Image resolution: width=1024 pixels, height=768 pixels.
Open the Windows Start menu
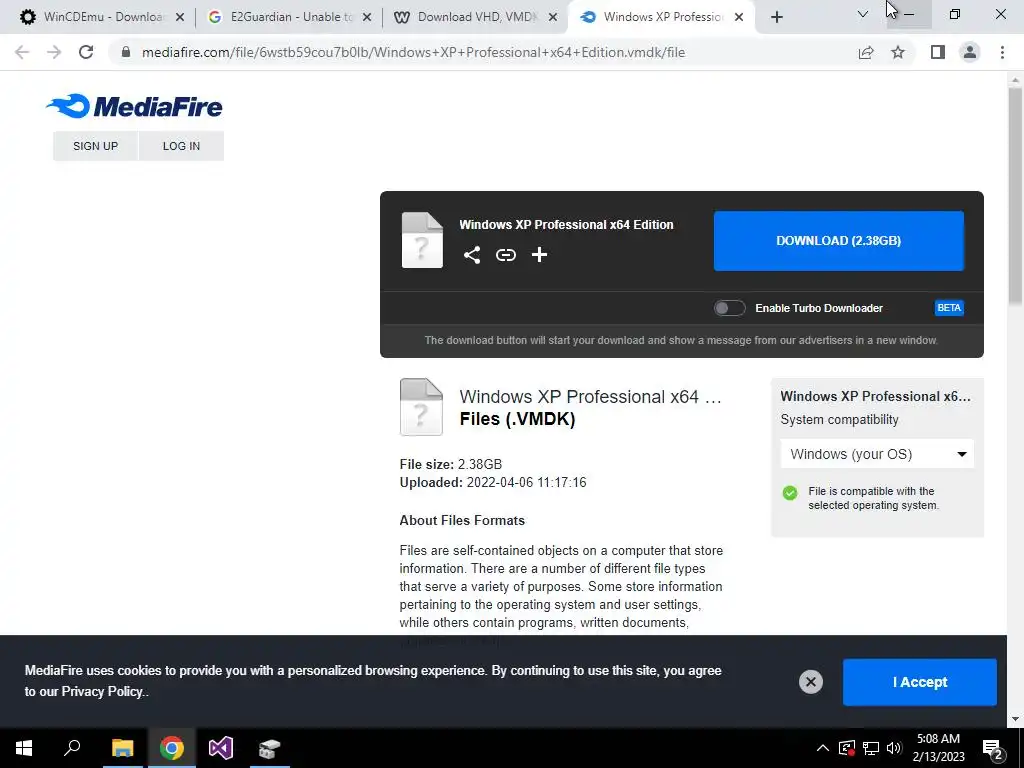tap(24, 748)
